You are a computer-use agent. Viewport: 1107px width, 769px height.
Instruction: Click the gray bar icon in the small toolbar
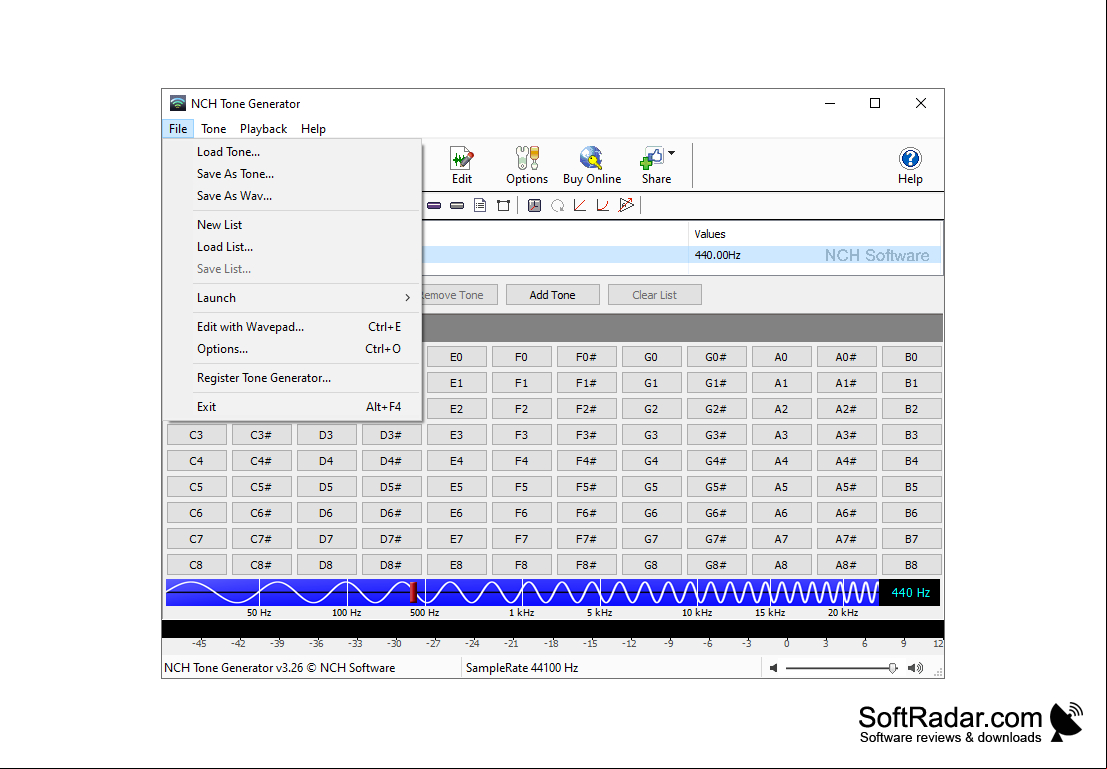(457, 205)
